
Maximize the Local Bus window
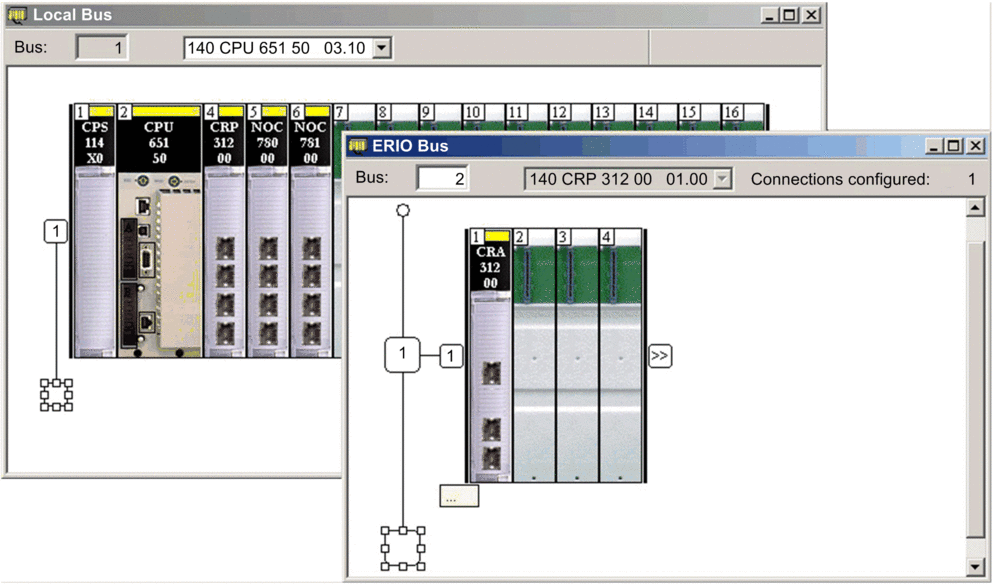790,15
